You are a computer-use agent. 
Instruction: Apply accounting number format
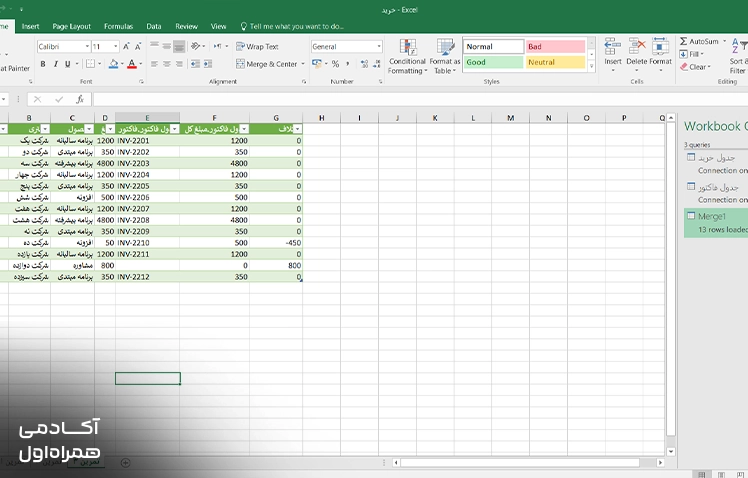point(316,64)
